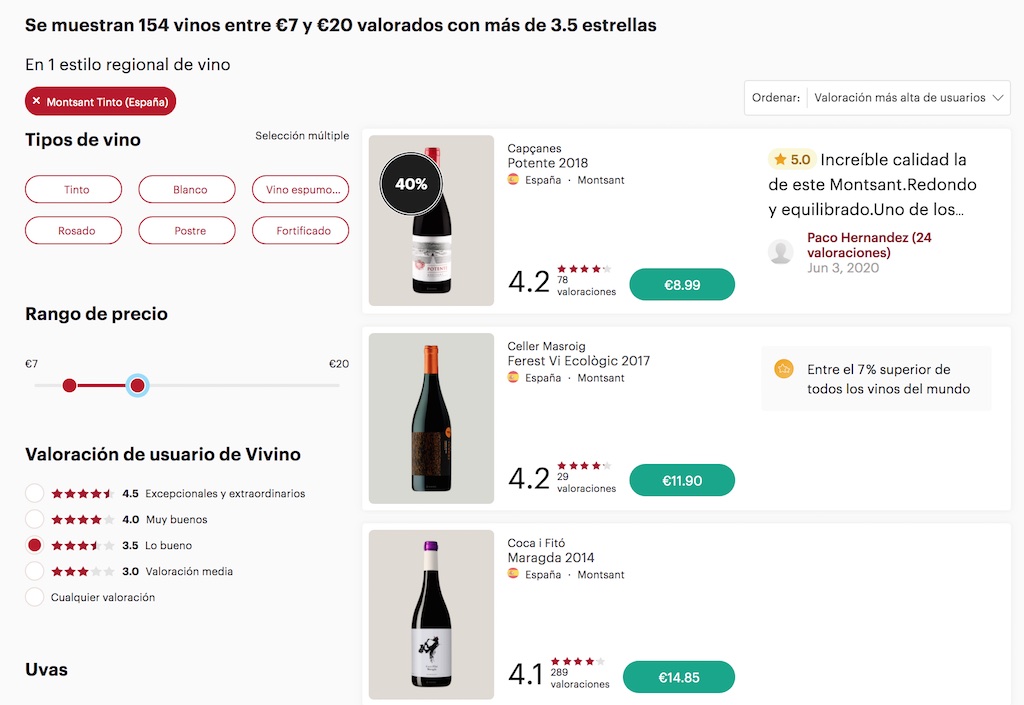
Task: Select the Cualquier valoración option
Action: (35, 598)
